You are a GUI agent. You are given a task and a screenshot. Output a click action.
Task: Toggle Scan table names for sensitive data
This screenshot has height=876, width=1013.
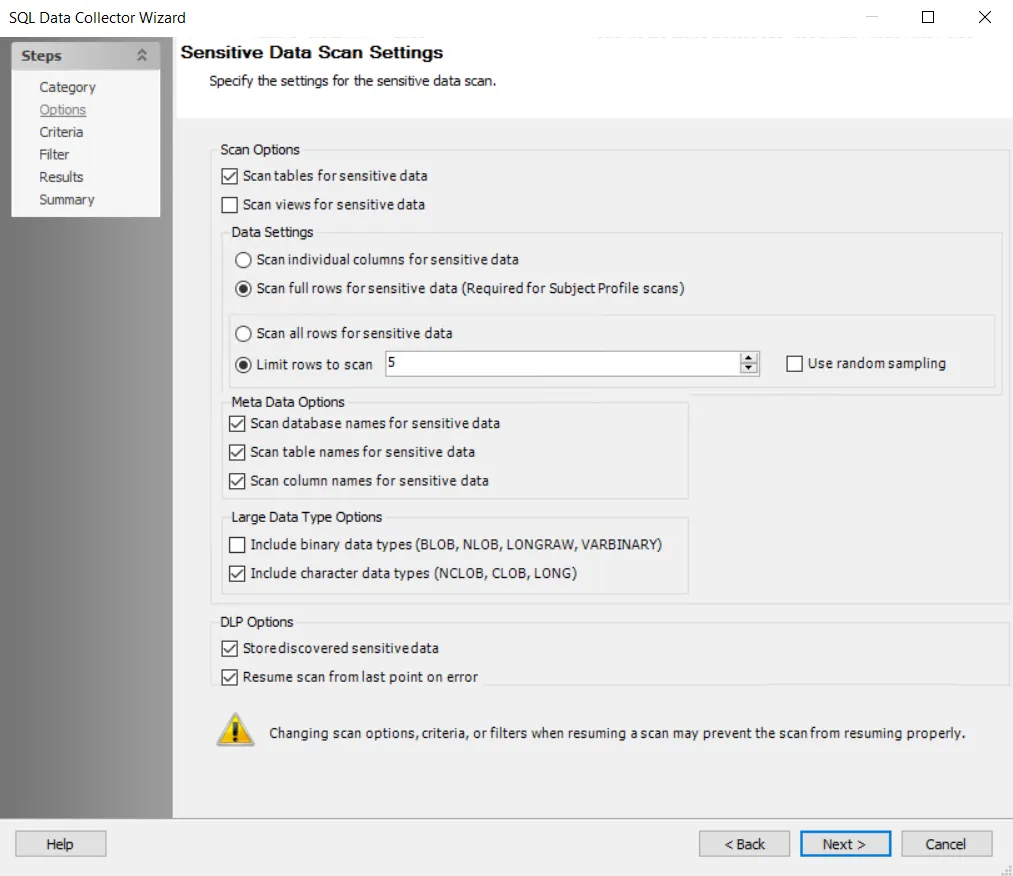click(x=237, y=452)
